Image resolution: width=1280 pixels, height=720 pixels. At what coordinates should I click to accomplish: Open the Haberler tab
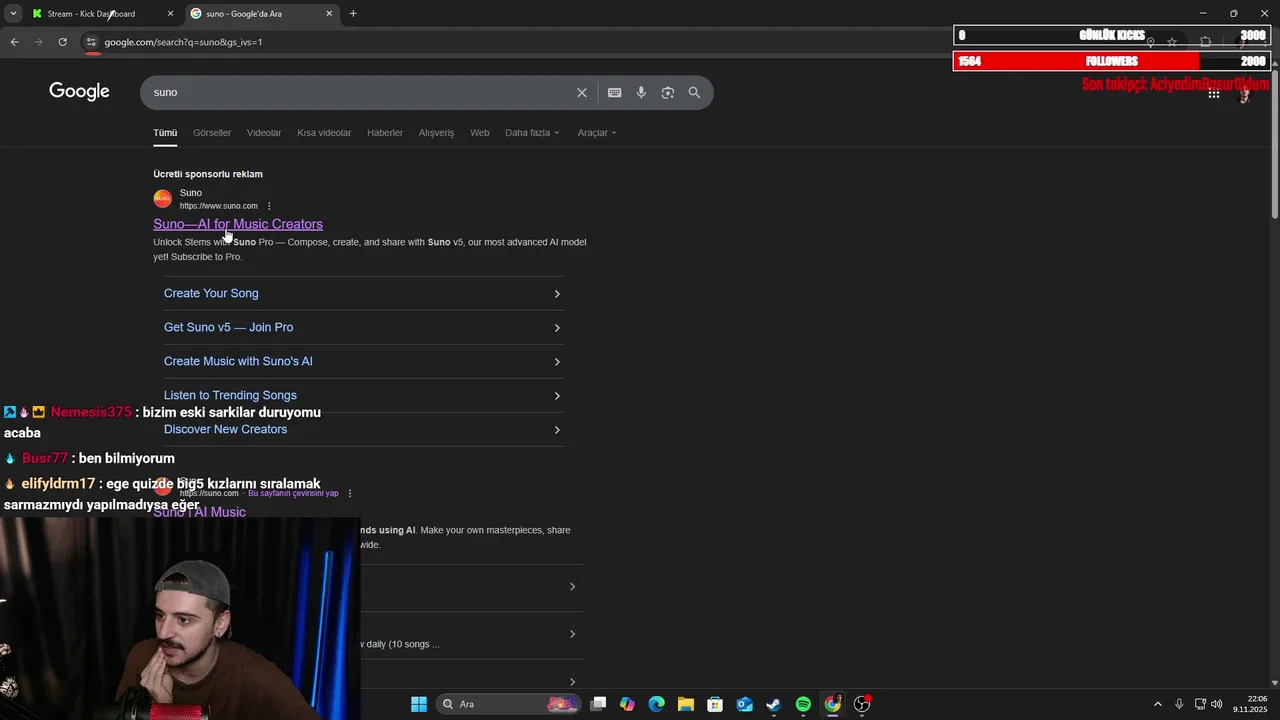385,133
